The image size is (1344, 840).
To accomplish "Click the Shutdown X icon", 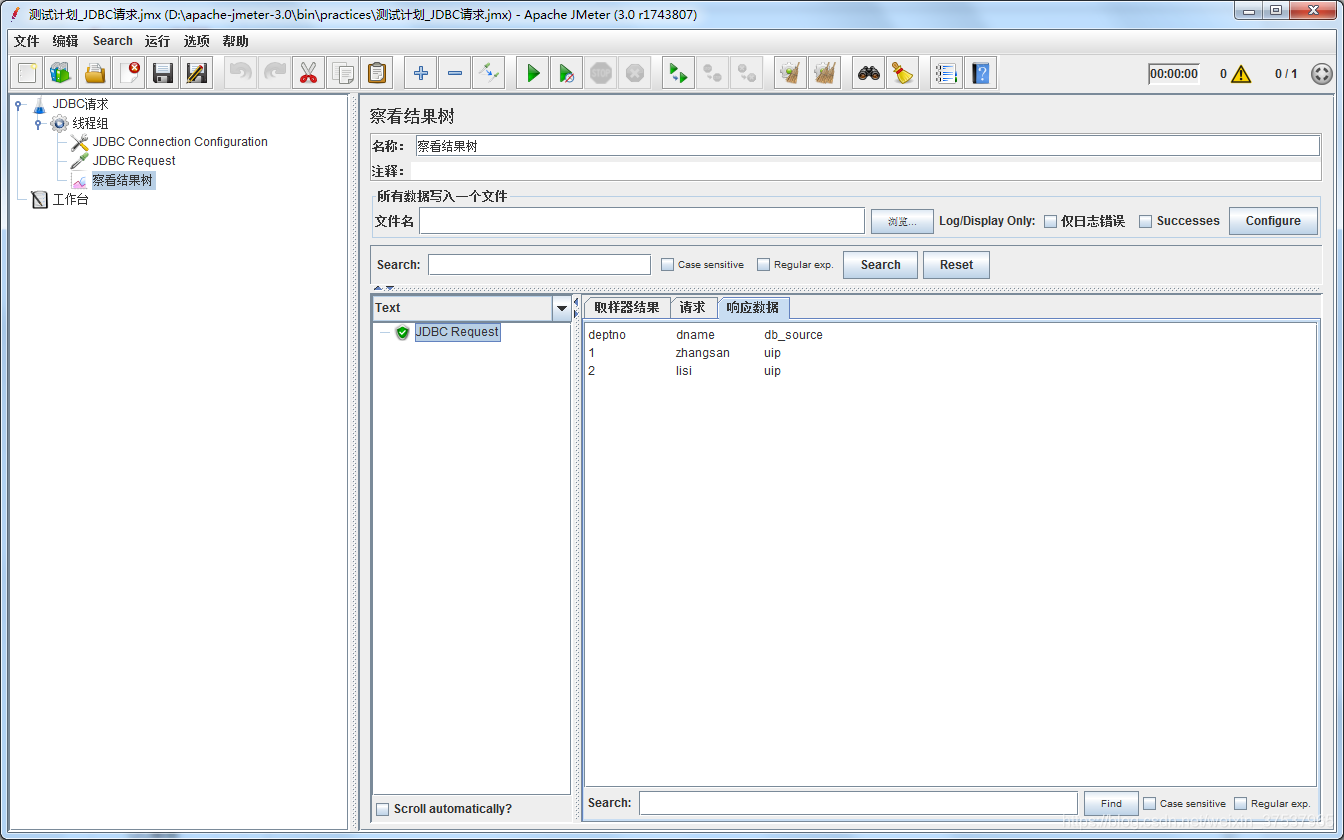I will [x=635, y=73].
